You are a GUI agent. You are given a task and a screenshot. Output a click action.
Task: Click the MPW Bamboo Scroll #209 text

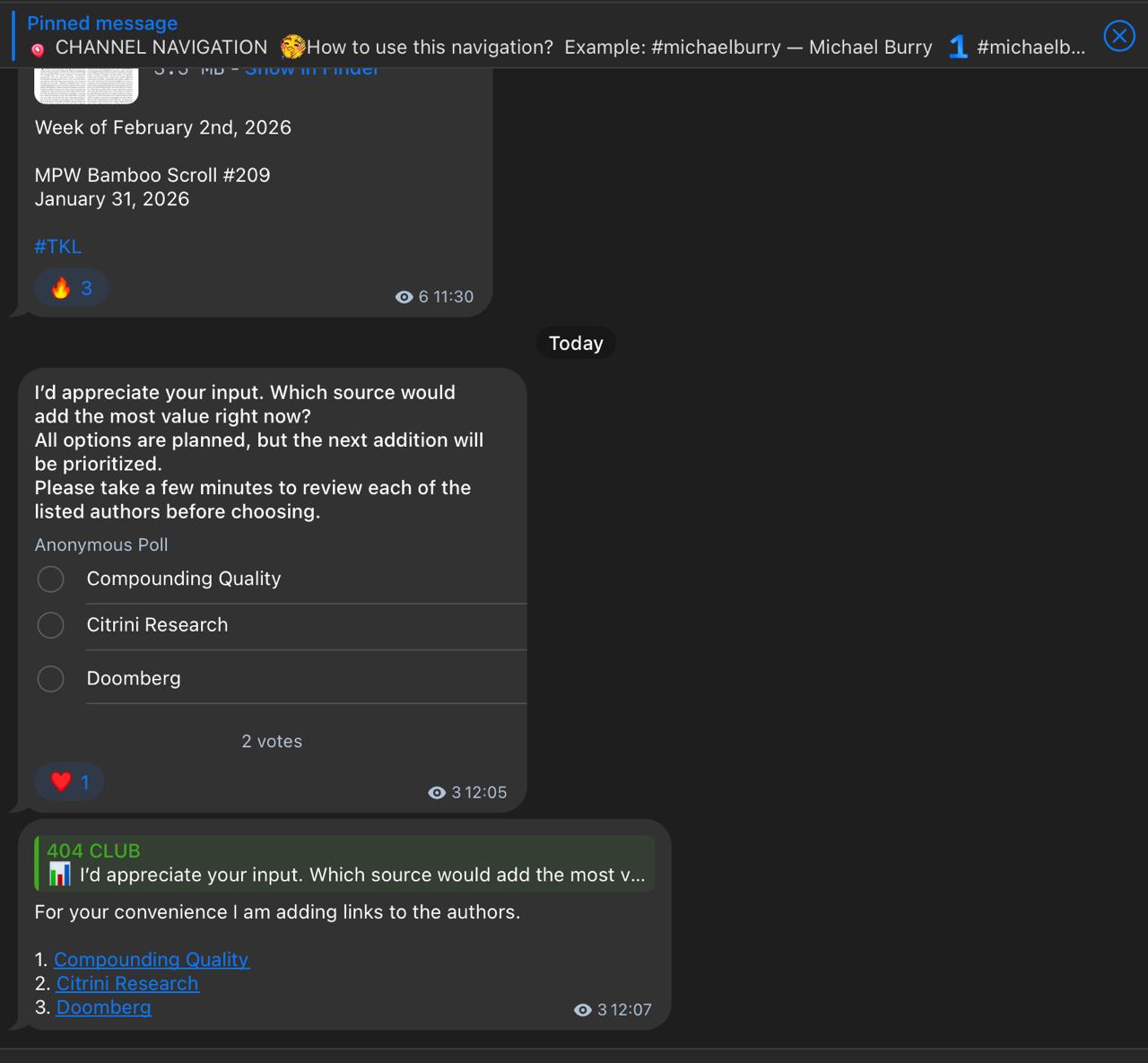[152, 175]
